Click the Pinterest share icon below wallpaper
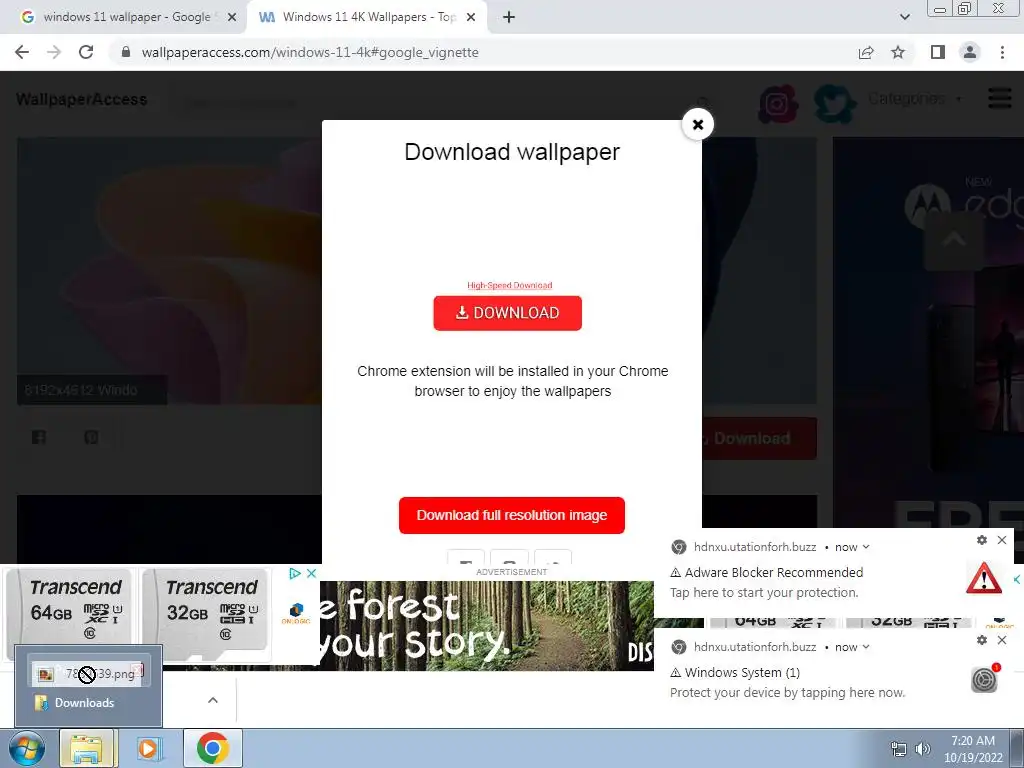1024x768 pixels. point(91,438)
